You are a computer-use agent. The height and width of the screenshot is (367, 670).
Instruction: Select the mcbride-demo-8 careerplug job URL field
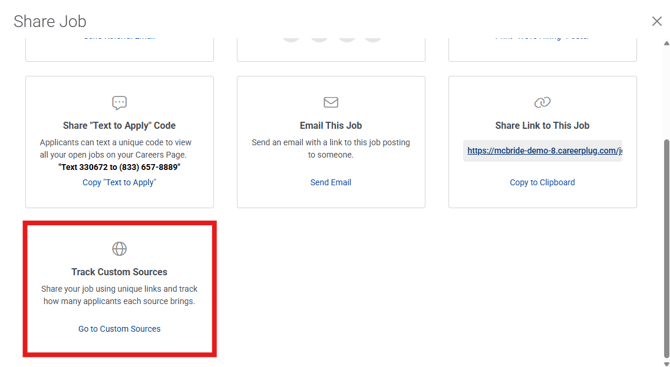tap(543, 151)
